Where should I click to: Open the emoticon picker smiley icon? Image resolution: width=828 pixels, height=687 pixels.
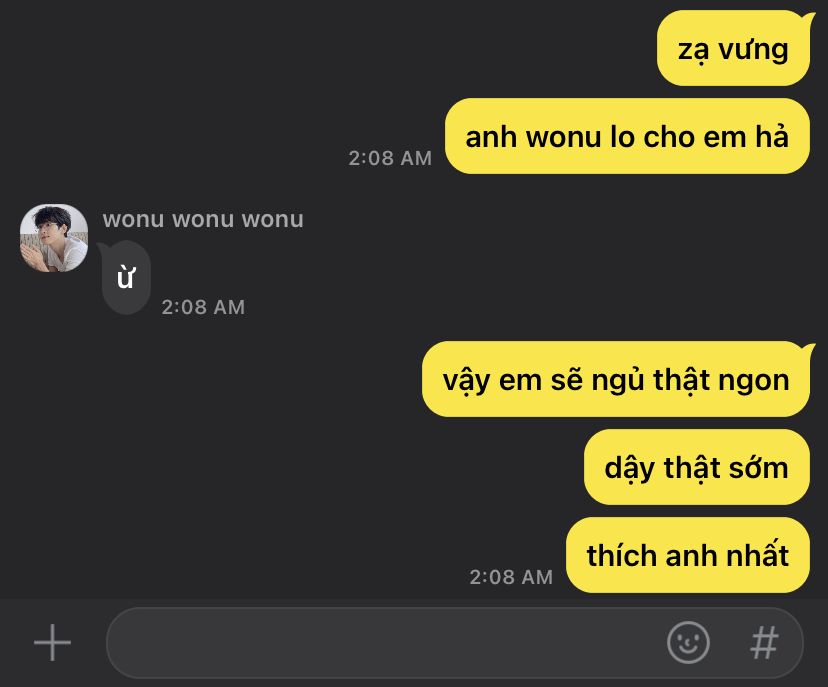(688, 642)
